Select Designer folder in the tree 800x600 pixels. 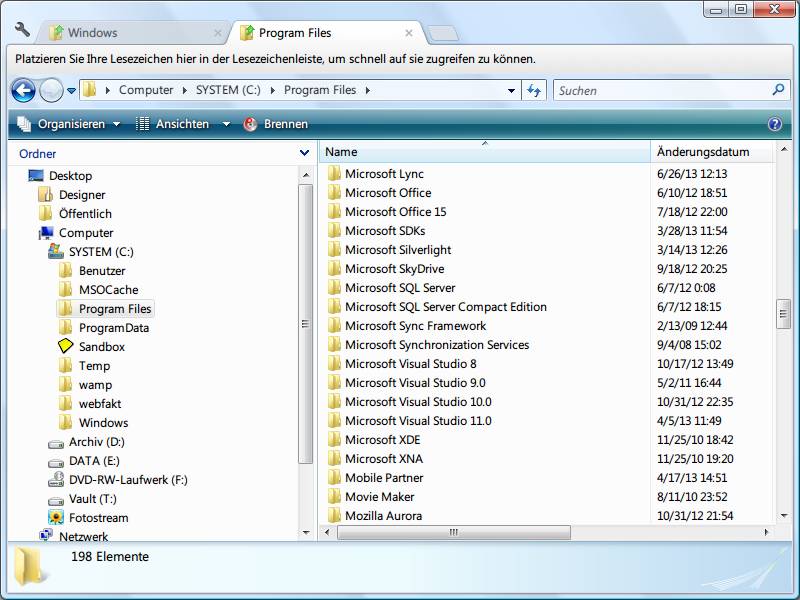pyautogui.click(x=82, y=195)
